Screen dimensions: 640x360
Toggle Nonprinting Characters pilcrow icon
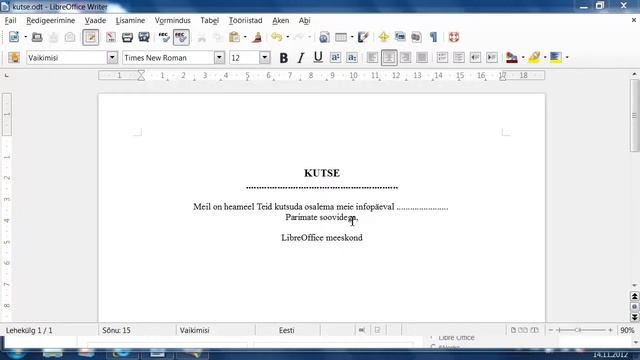433,37
